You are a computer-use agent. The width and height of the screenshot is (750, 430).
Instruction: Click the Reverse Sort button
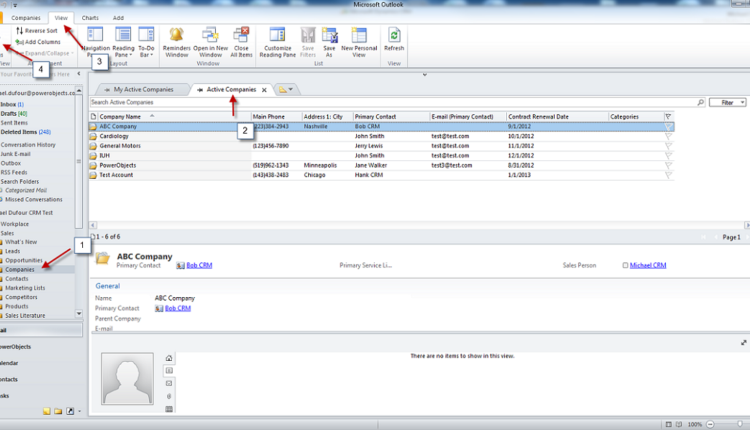(38, 31)
